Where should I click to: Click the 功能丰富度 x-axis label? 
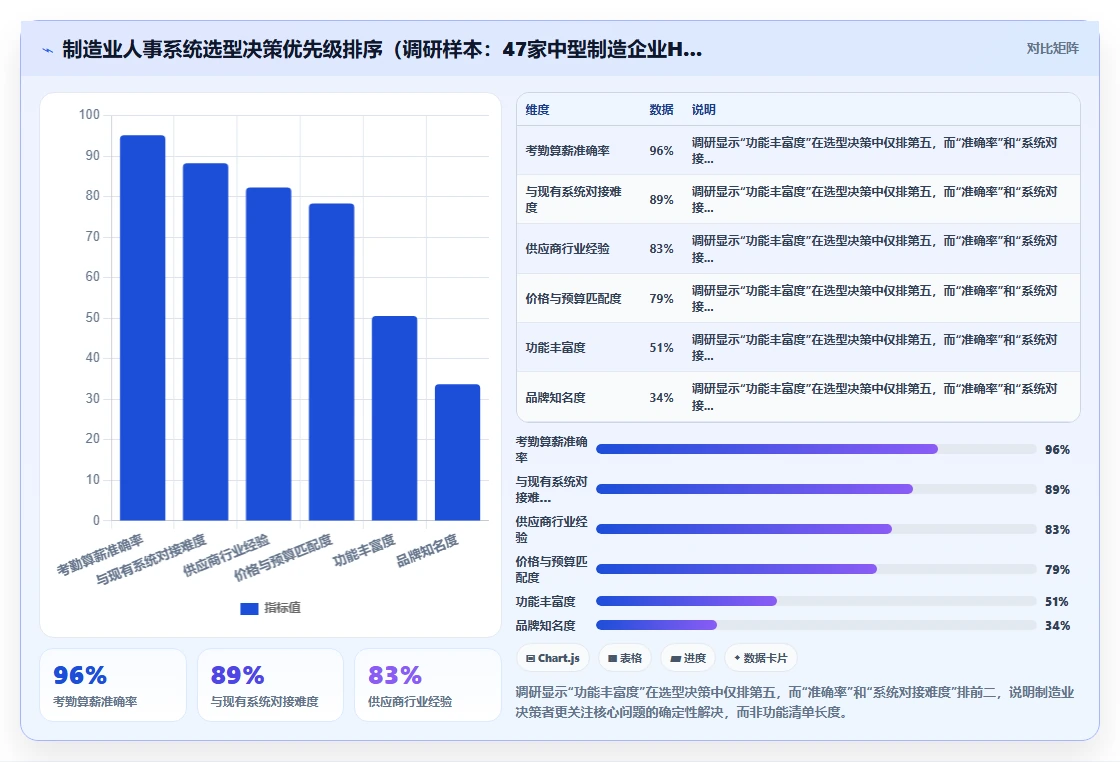(364, 551)
